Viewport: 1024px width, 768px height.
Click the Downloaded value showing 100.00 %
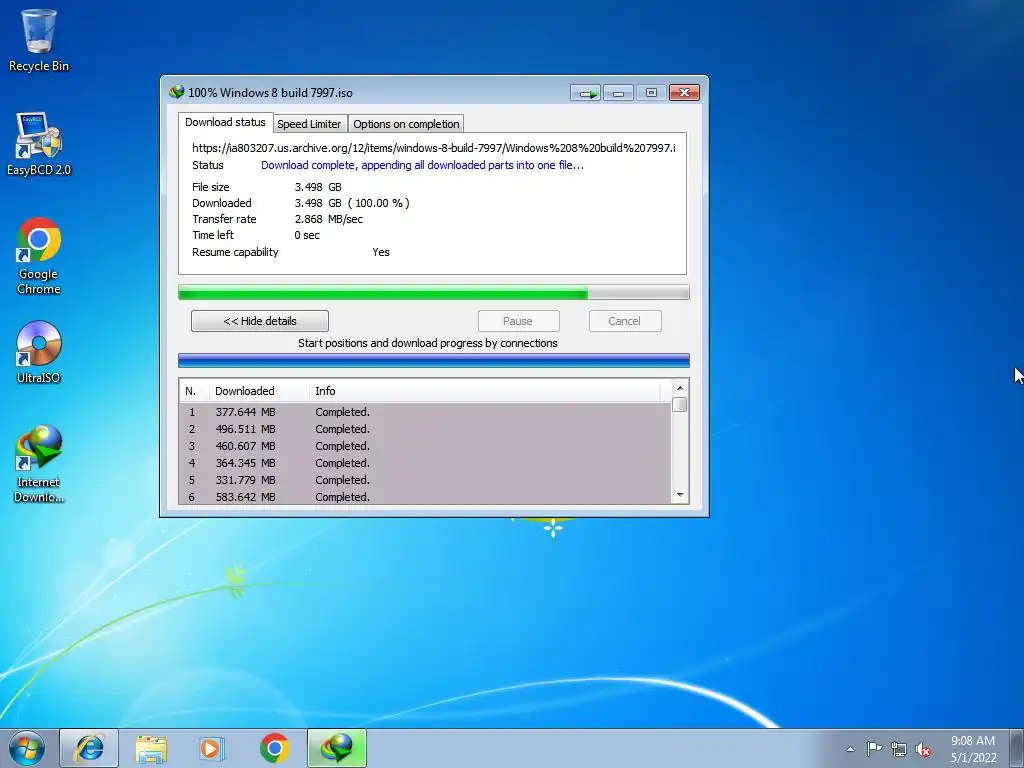(352, 203)
